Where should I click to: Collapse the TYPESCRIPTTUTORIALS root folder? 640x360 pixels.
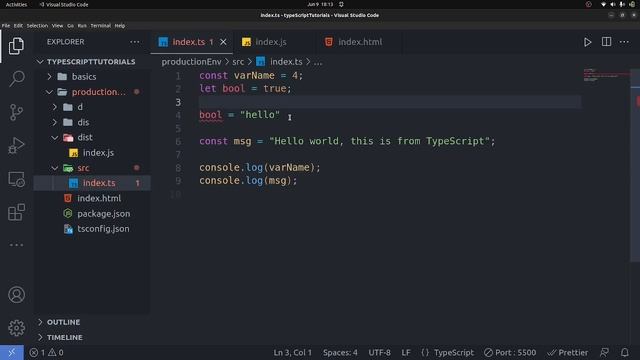click(x=91, y=62)
